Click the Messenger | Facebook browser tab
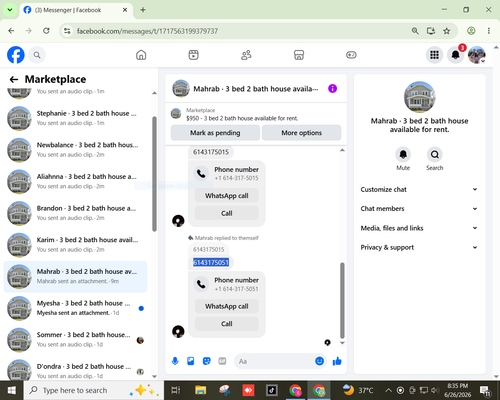The height and width of the screenshot is (400, 500). coord(76,10)
